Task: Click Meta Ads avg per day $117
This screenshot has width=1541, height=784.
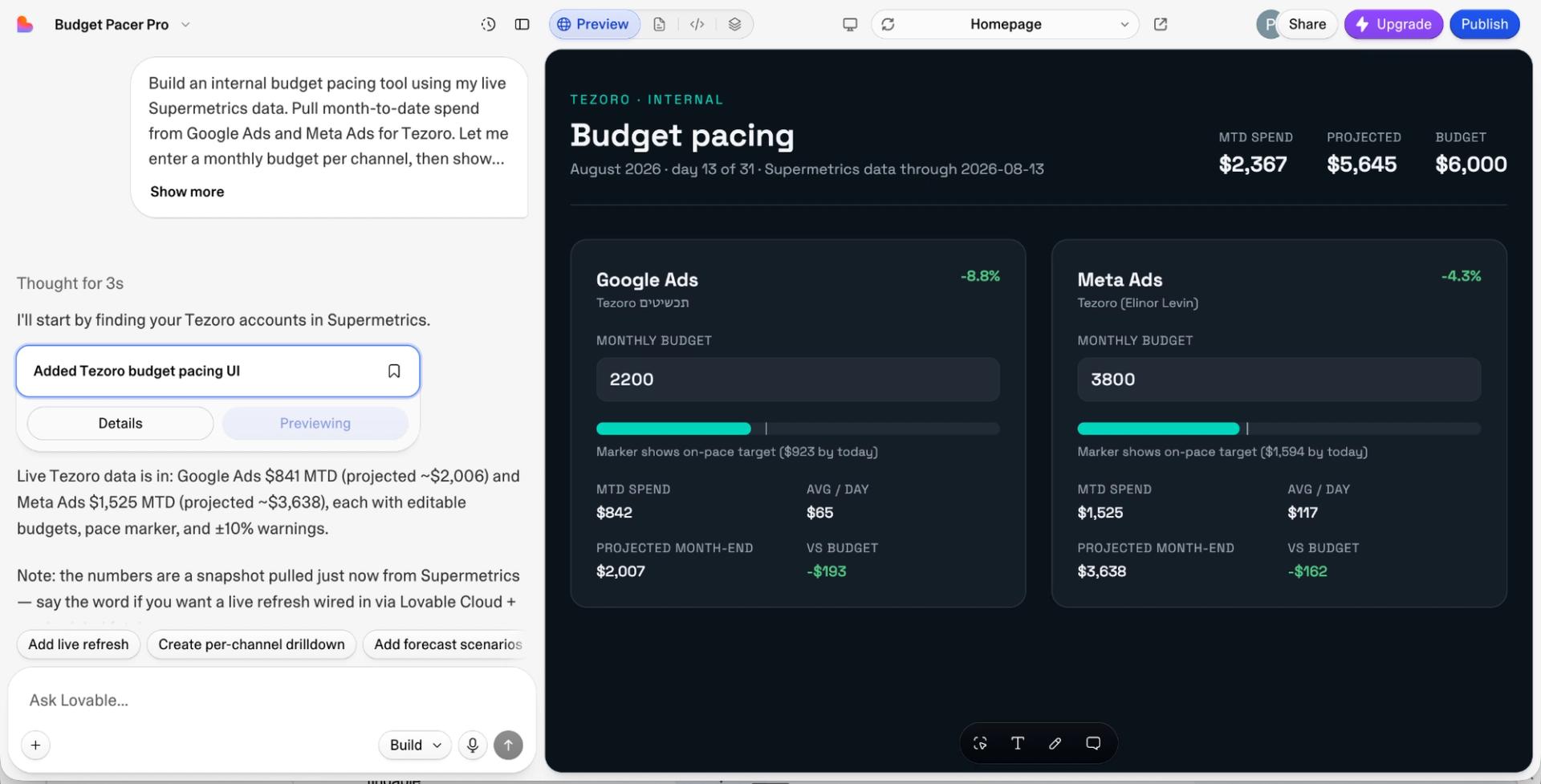Action: pos(1303,513)
